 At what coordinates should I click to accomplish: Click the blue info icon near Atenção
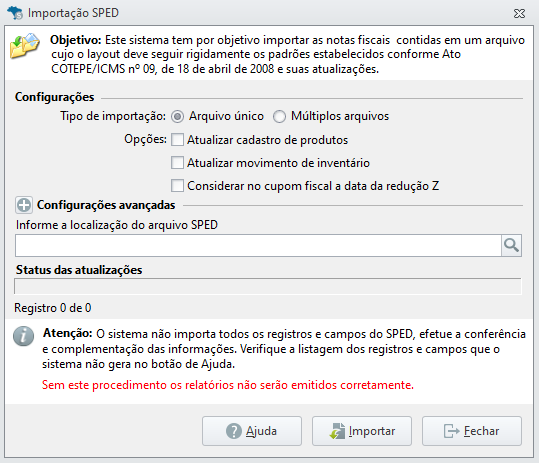[23, 336]
